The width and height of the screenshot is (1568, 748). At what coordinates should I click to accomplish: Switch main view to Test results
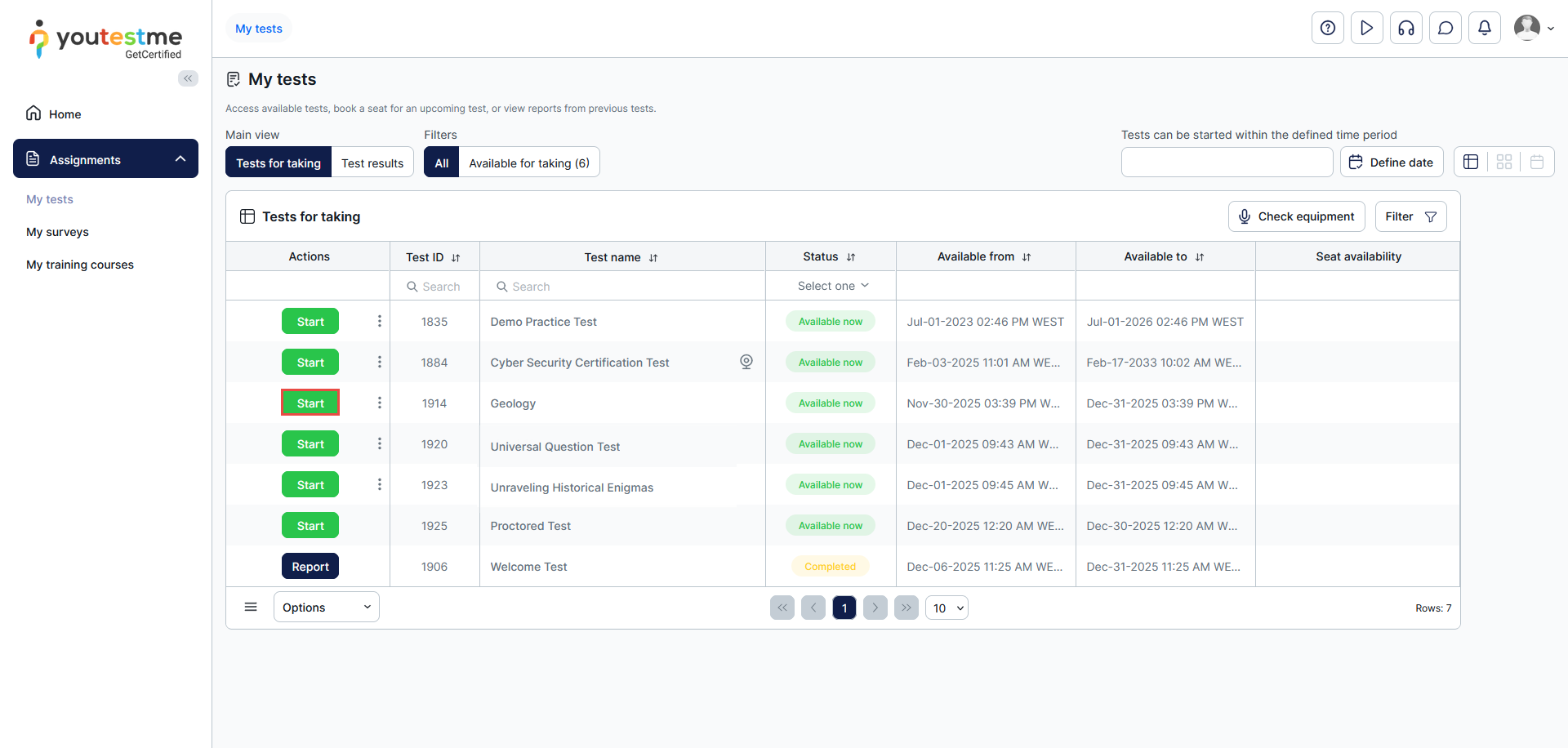pyautogui.click(x=372, y=163)
